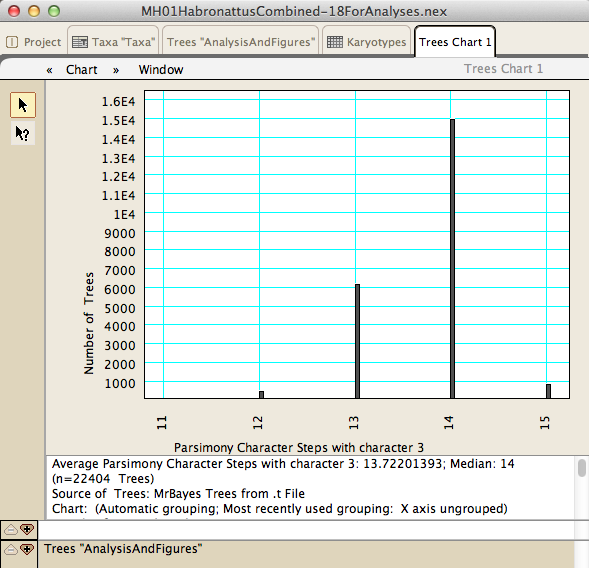Expand the upper empty info bar with plus icon

click(x=27, y=530)
